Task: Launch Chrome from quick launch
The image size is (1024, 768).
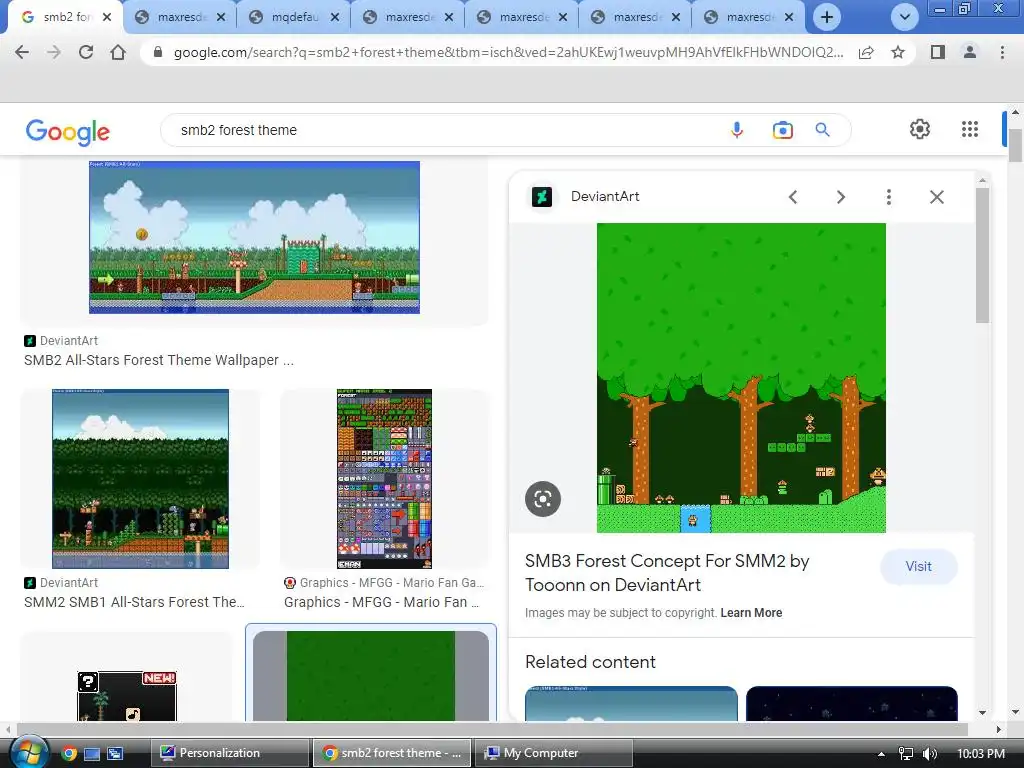Action: [x=69, y=754]
